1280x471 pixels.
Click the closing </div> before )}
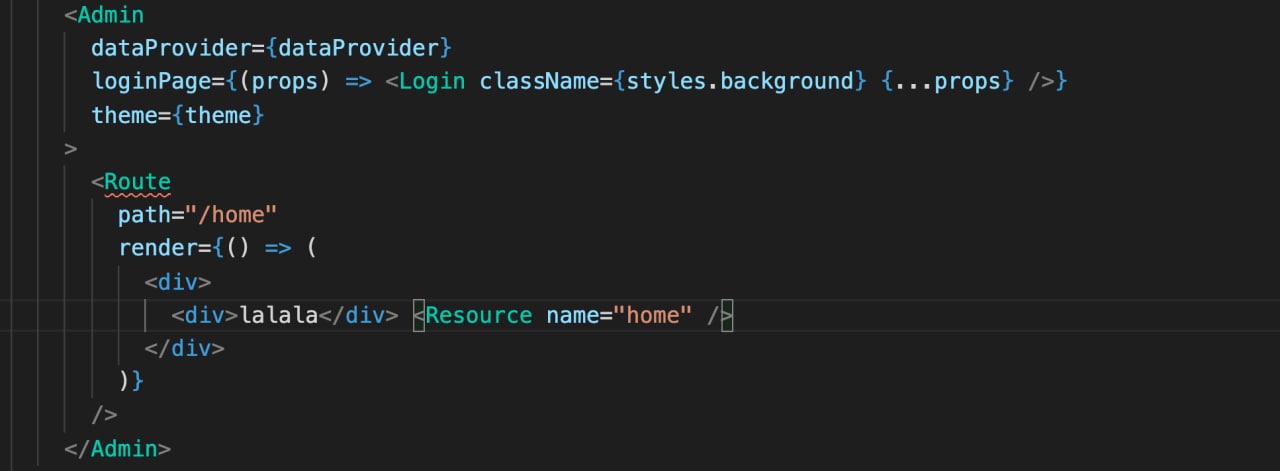pyautogui.click(x=184, y=349)
